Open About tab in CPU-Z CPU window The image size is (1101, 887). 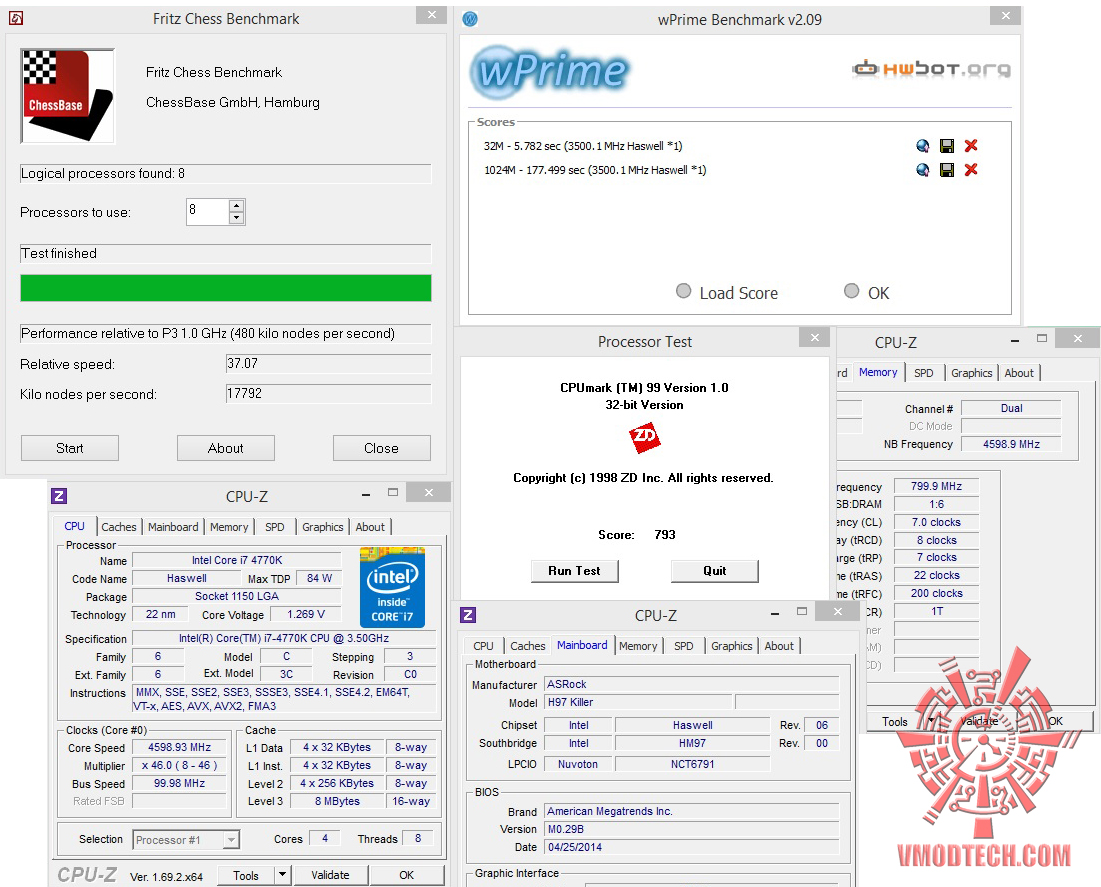(x=370, y=527)
